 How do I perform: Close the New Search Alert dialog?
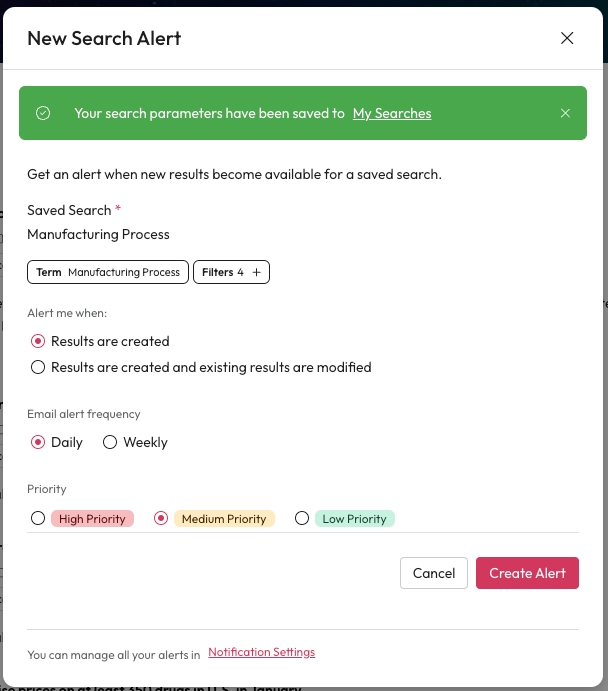[x=567, y=39]
